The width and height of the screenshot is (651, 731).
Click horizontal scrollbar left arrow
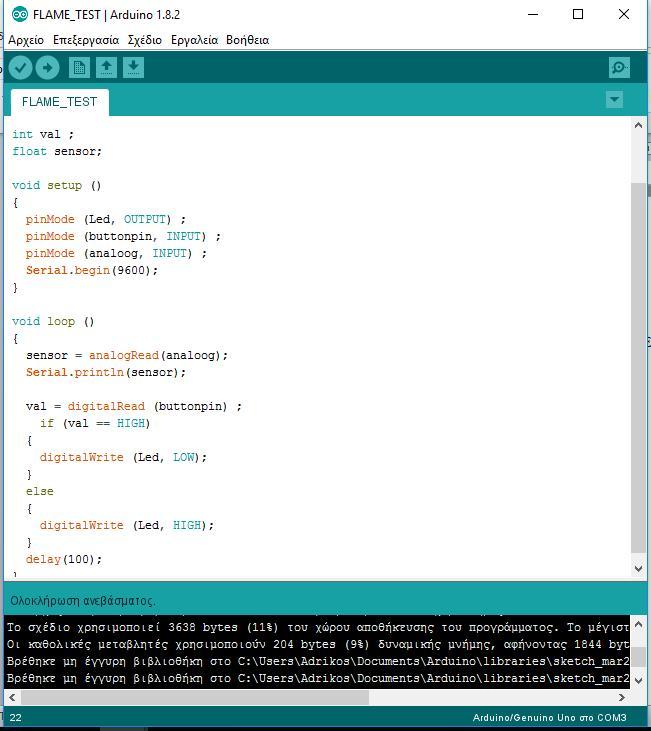point(12,697)
